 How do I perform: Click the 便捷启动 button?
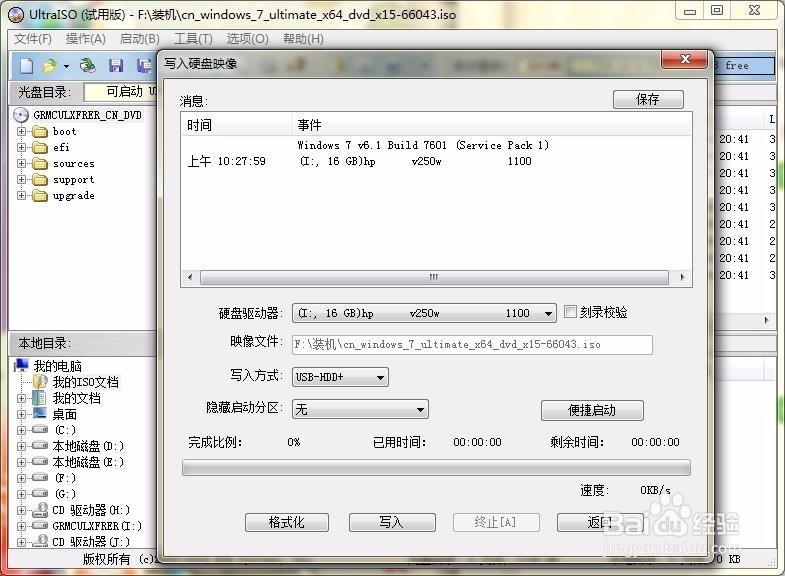coord(592,410)
